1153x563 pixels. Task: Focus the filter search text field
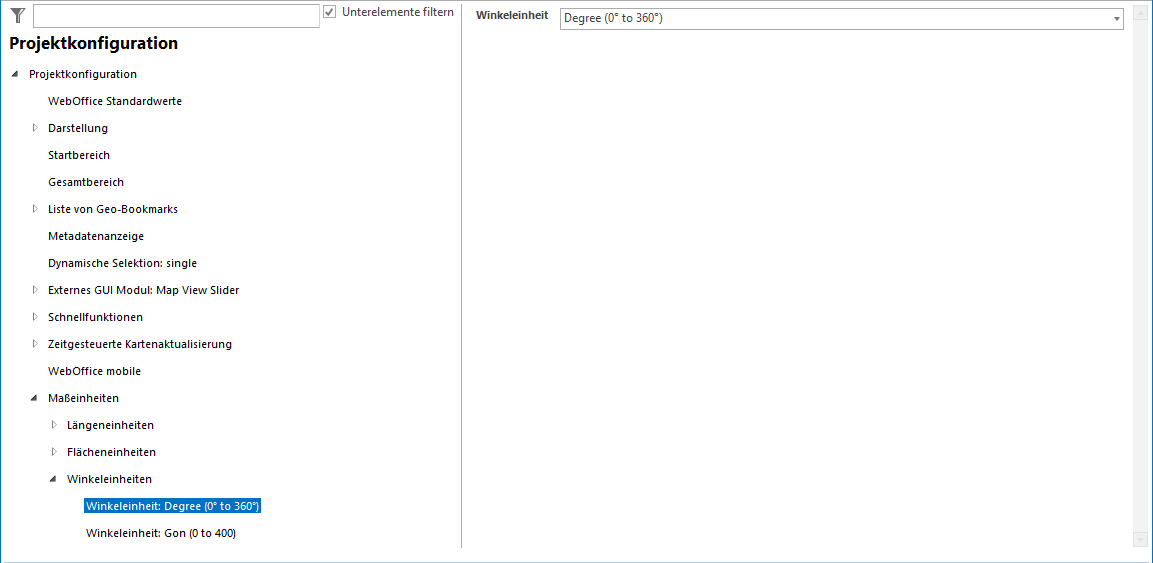(x=176, y=15)
